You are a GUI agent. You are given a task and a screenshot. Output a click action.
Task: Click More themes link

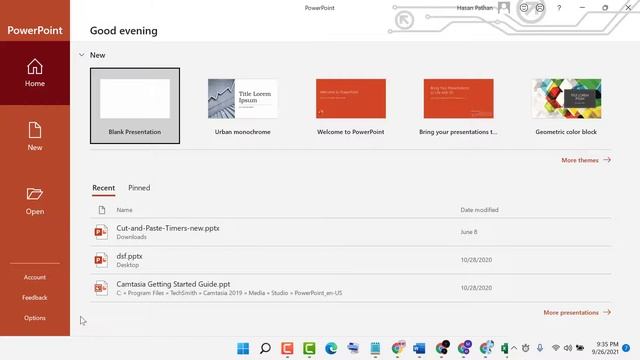[x=586, y=160]
